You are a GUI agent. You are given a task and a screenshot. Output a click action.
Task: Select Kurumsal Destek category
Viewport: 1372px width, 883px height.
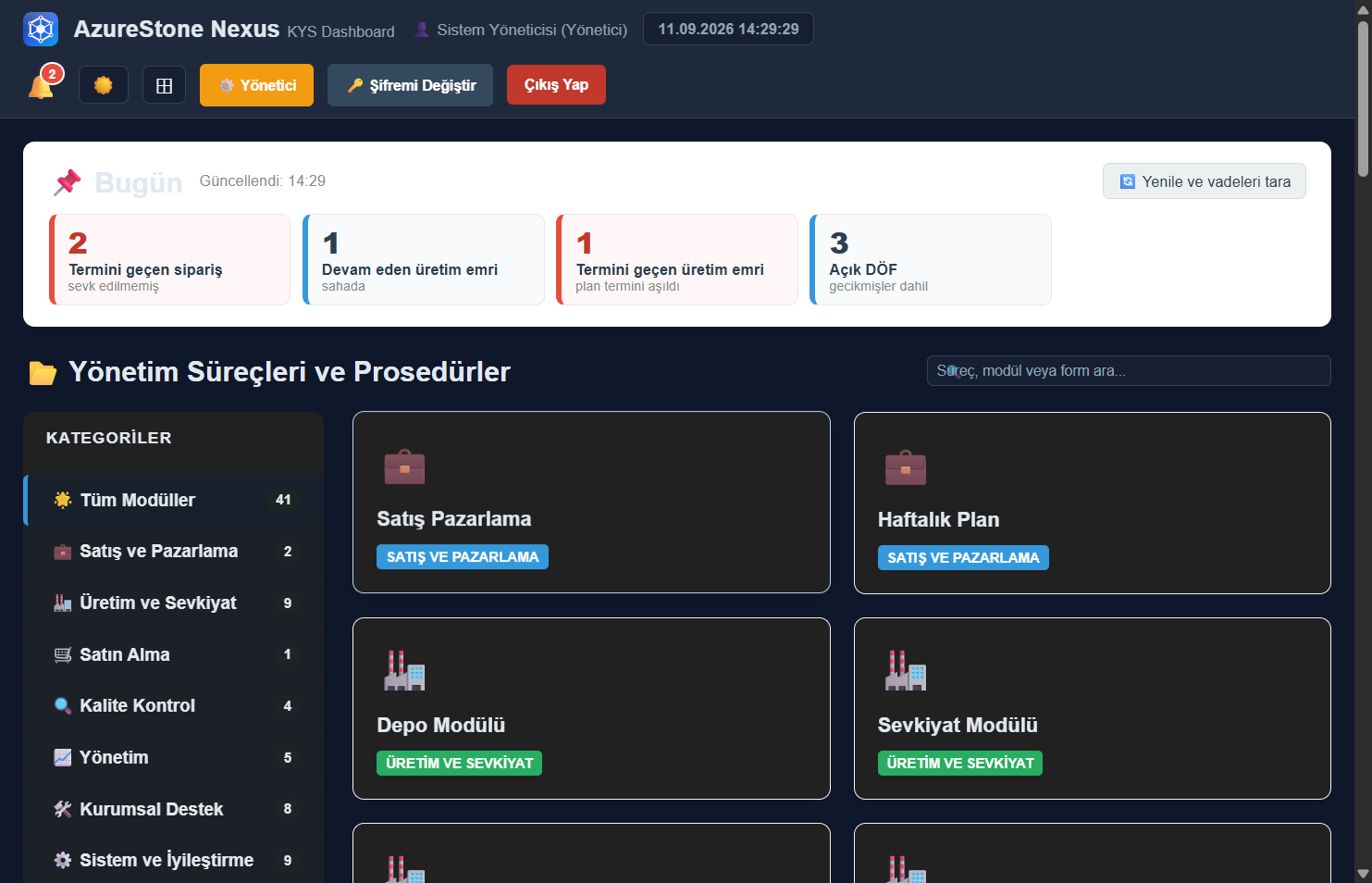tap(173, 809)
